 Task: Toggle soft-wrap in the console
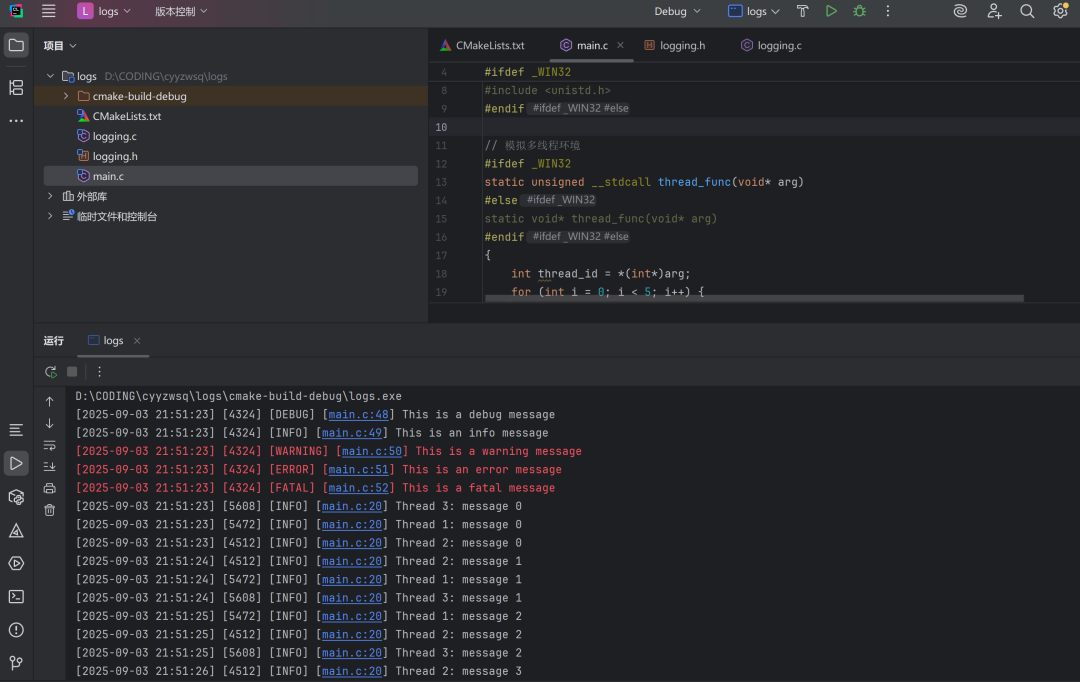pos(50,445)
